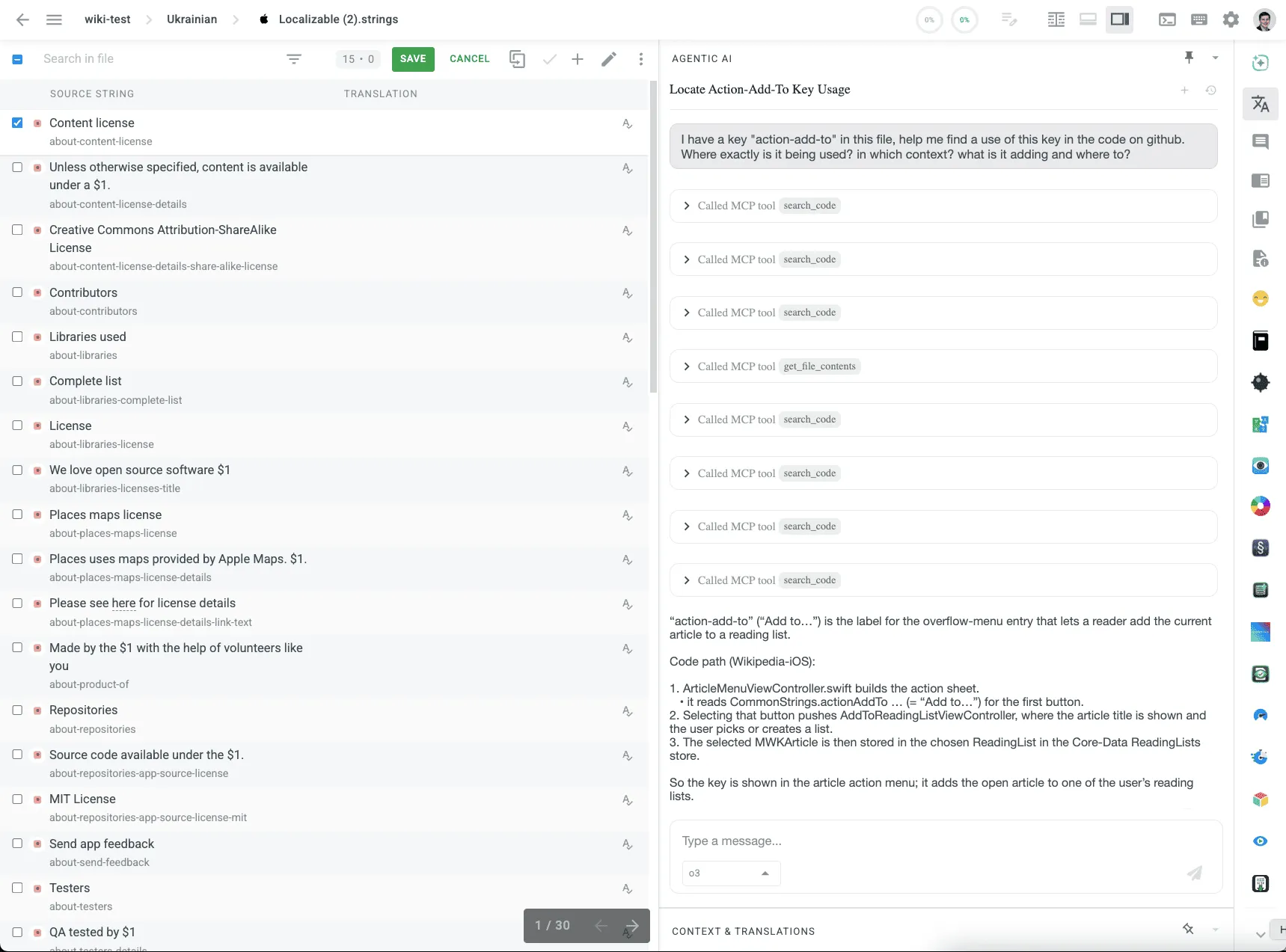The height and width of the screenshot is (952, 1286).
Task: Open the hamburger main menu
Action: pos(54,19)
